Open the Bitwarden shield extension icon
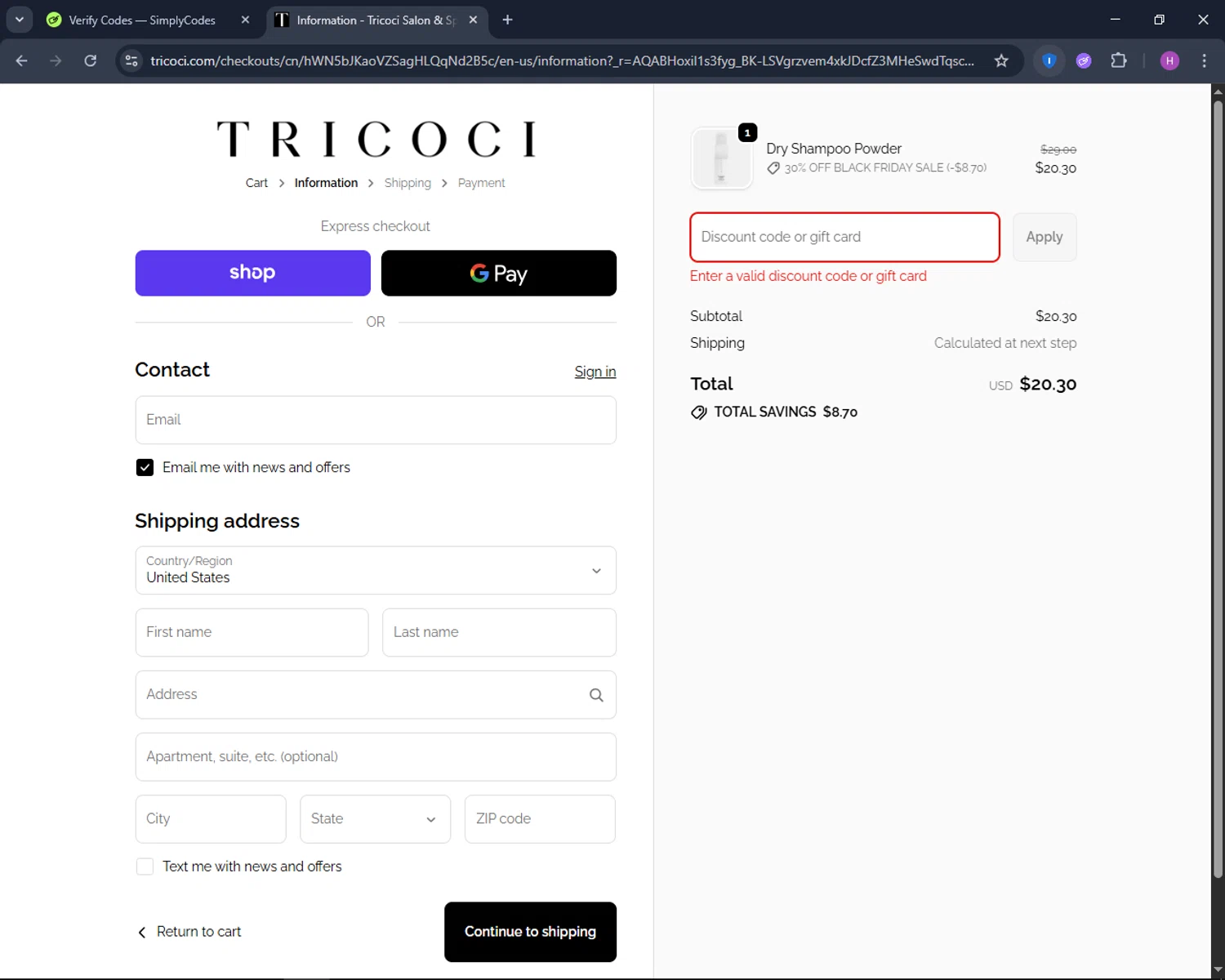Viewport: 1225px width, 980px height. coord(1049,60)
